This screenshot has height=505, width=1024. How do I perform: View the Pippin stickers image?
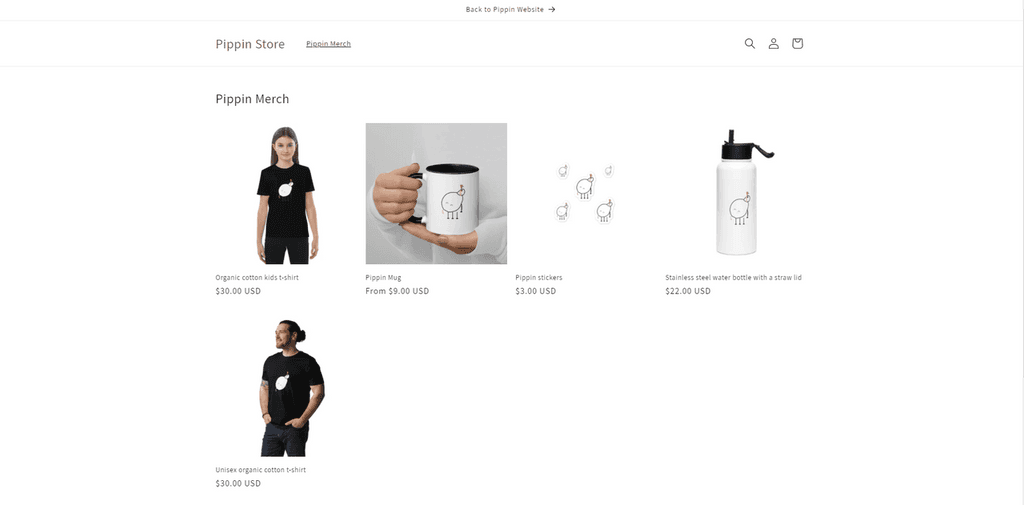pos(586,193)
